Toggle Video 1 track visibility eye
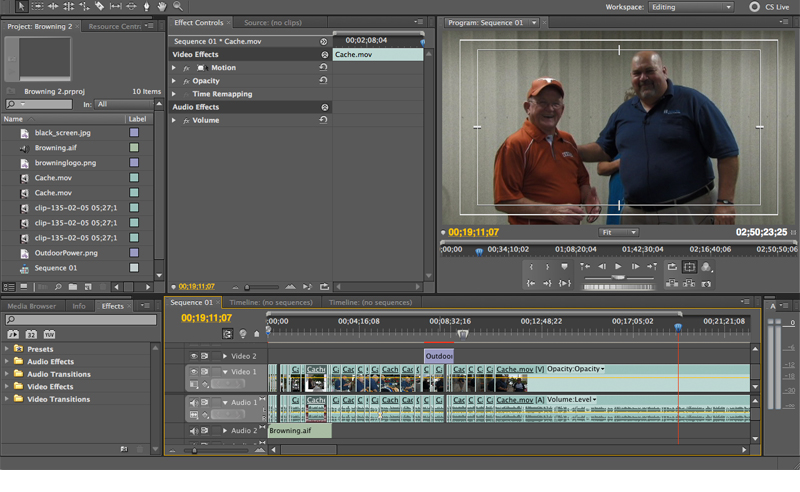Viewport: 800px width, 492px height. [x=194, y=372]
